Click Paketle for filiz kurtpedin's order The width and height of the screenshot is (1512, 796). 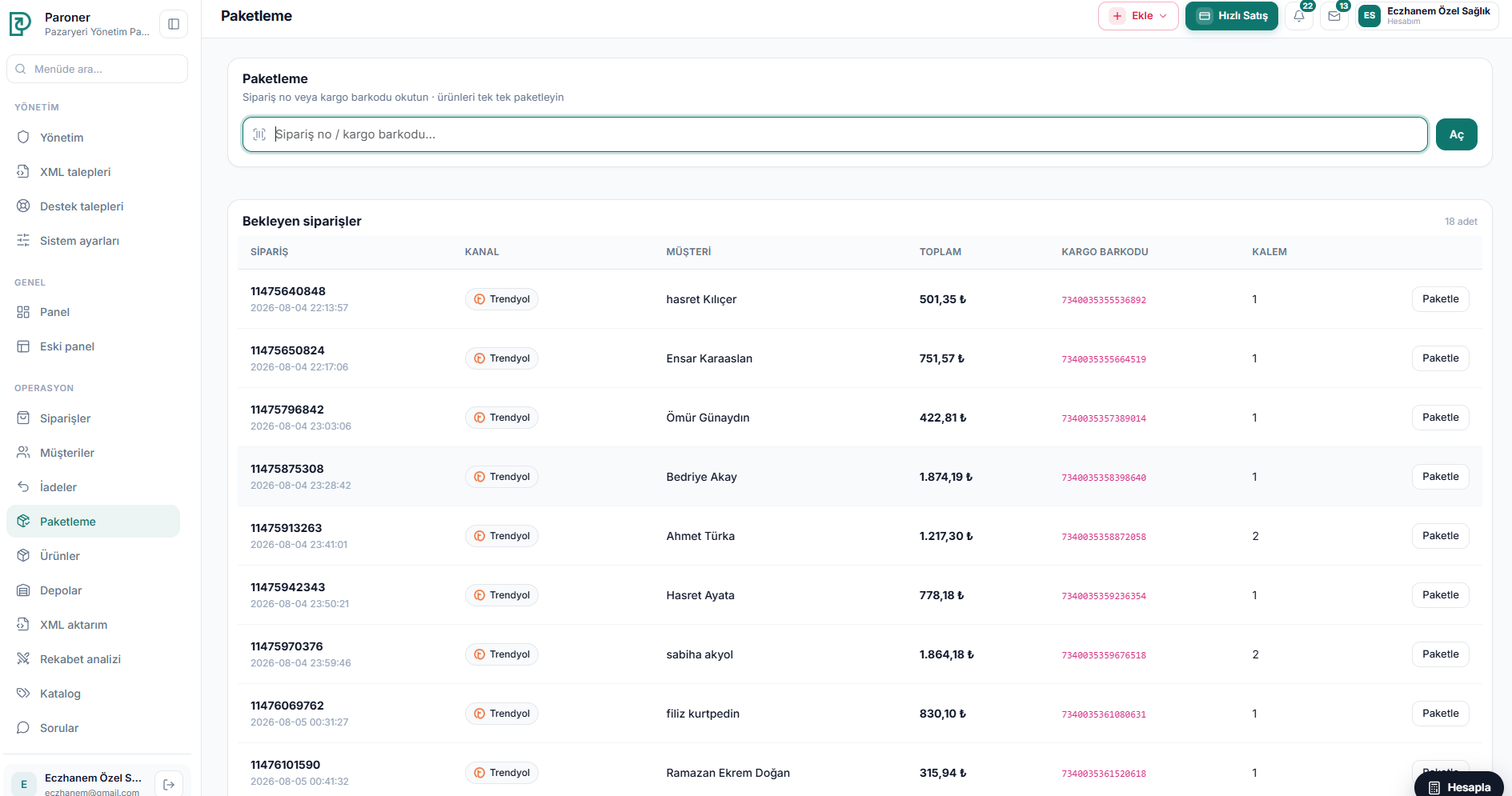1440,714
